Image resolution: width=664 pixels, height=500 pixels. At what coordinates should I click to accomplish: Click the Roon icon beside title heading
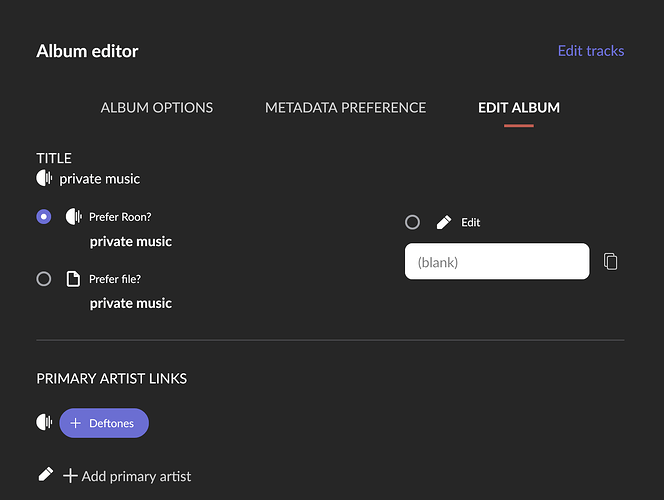(44, 178)
